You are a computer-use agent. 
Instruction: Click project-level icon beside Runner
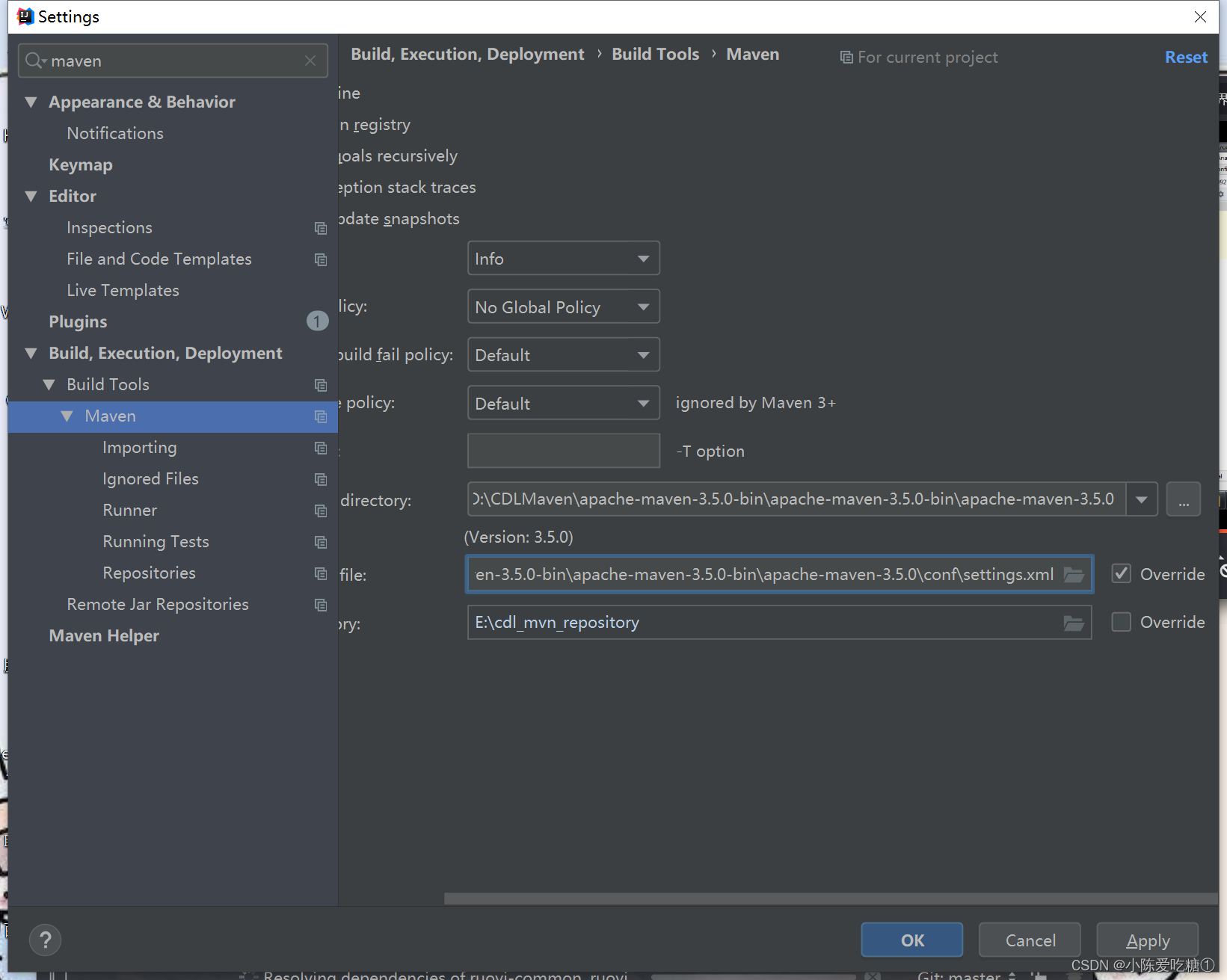321,511
